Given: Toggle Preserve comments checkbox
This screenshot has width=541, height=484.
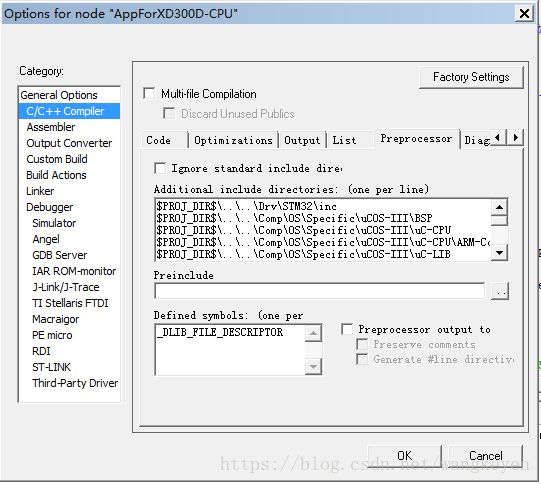Looking at the screenshot, I should pyautogui.click(x=362, y=344).
